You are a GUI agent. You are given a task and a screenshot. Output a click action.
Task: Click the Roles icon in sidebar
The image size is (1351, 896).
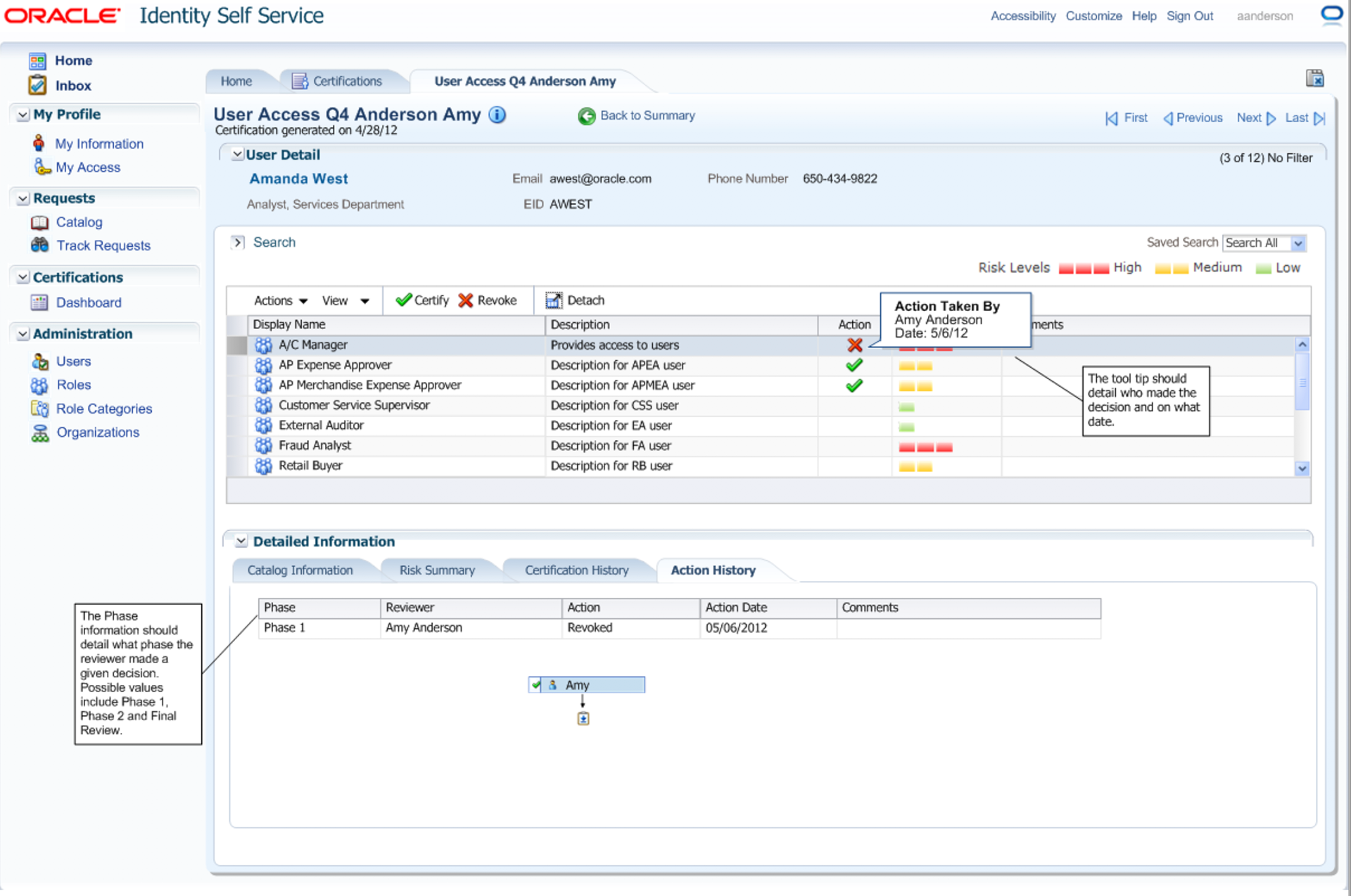(x=39, y=385)
